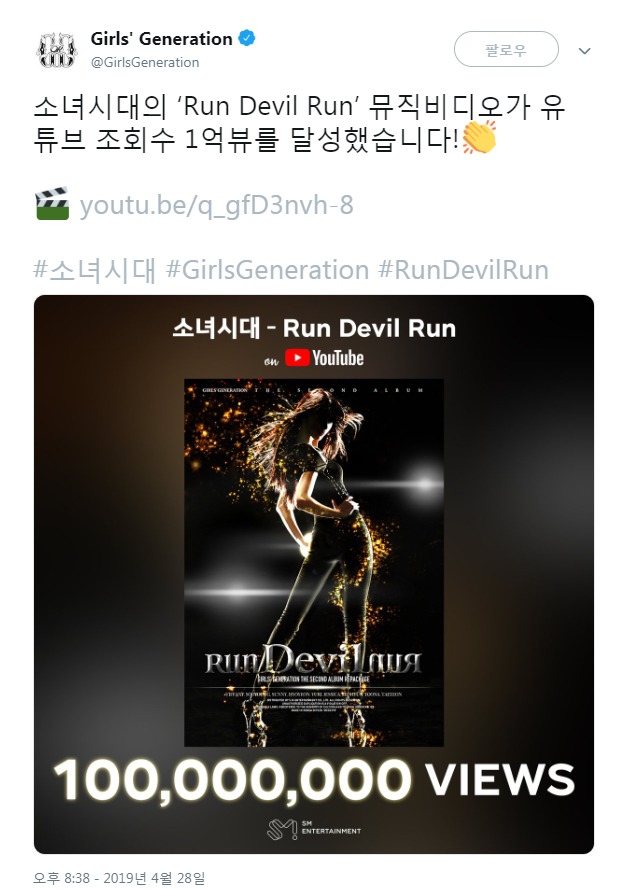Open the #RunDevilRun hashtag

pyautogui.click(x=464, y=269)
